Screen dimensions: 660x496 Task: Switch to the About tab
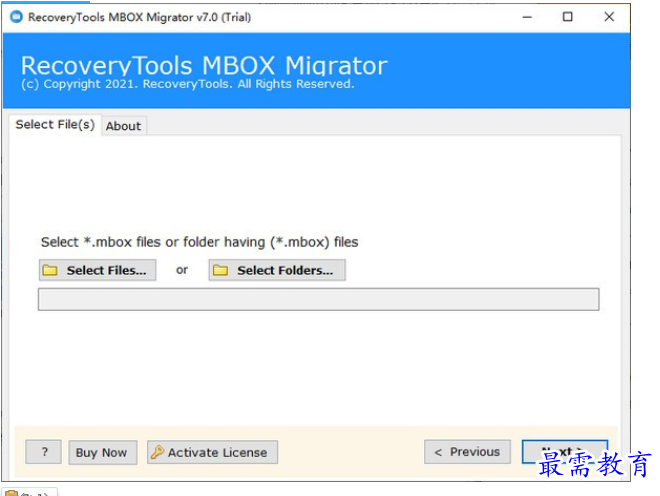[123, 126]
